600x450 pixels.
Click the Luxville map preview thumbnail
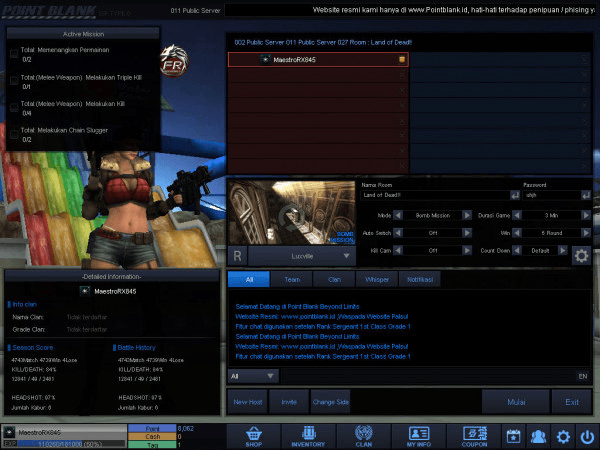[x=292, y=213]
